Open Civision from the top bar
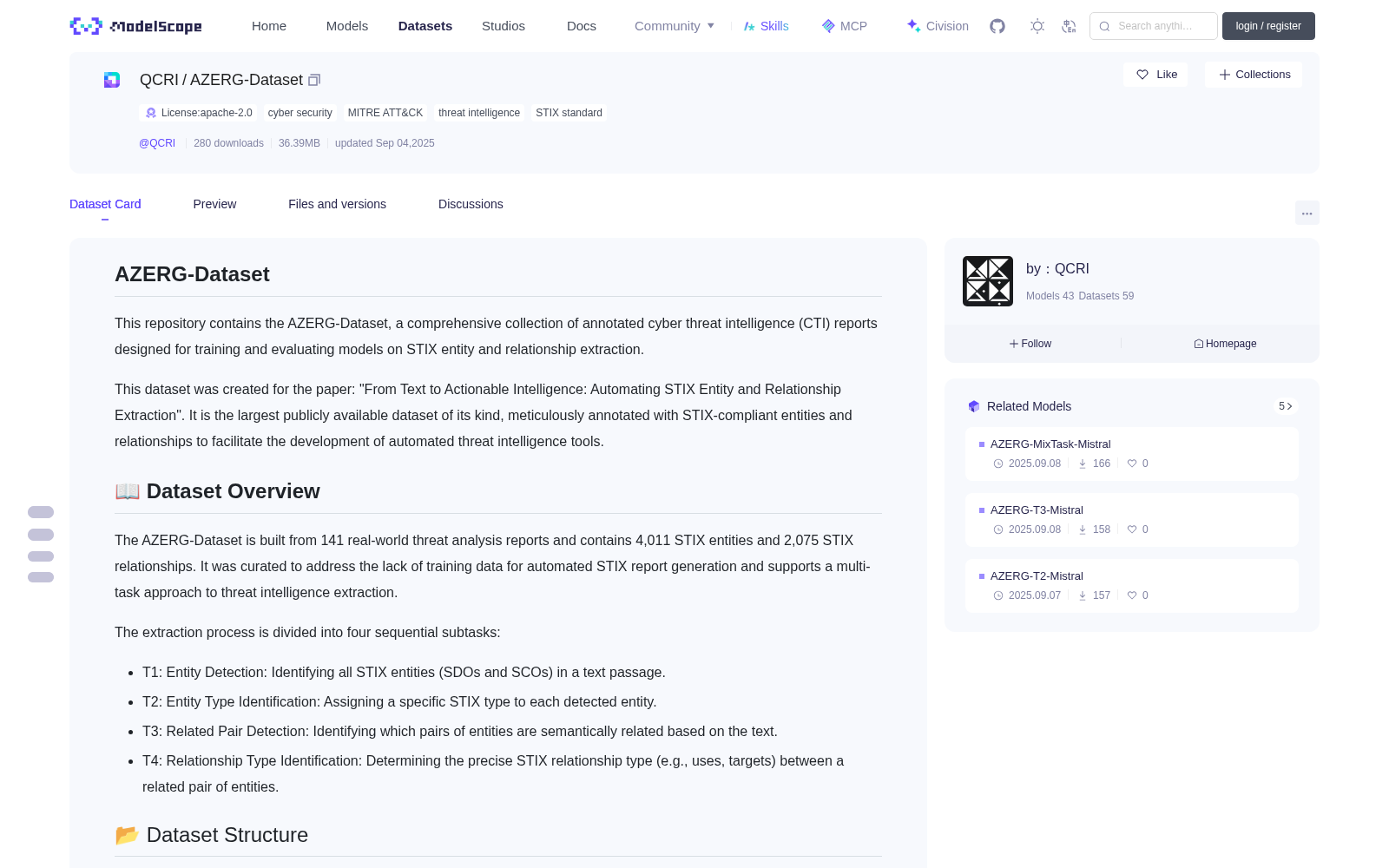Image resolution: width=1389 pixels, height=868 pixels. click(938, 26)
